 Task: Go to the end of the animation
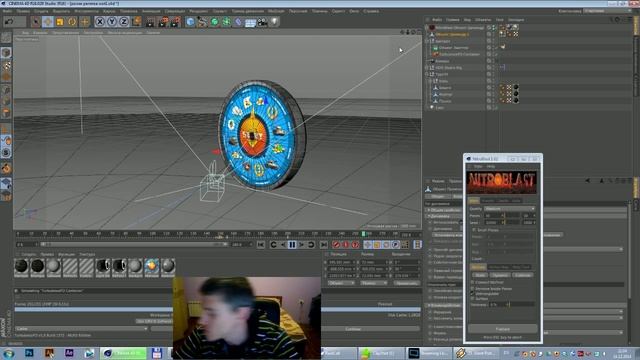point(324,244)
